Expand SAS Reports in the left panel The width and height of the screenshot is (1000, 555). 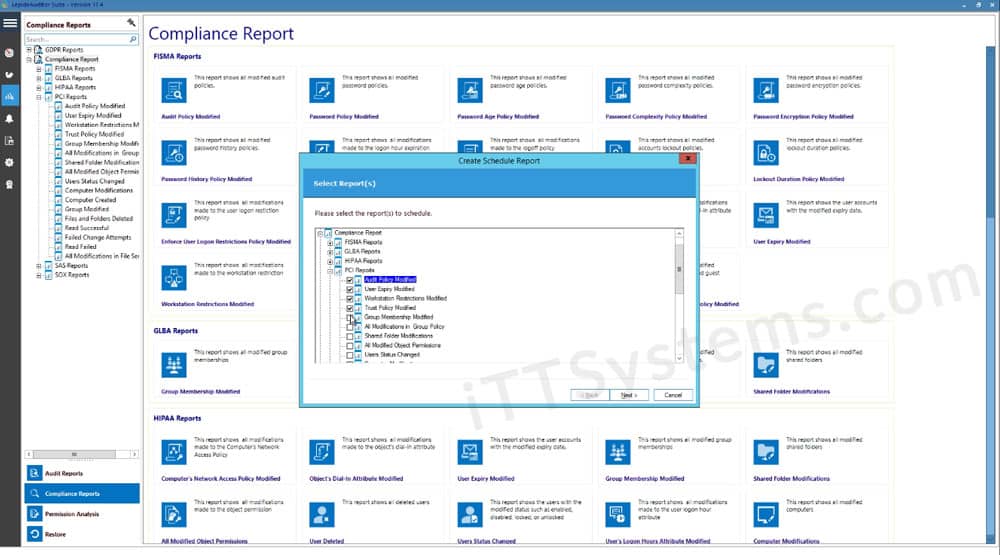[39, 266]
